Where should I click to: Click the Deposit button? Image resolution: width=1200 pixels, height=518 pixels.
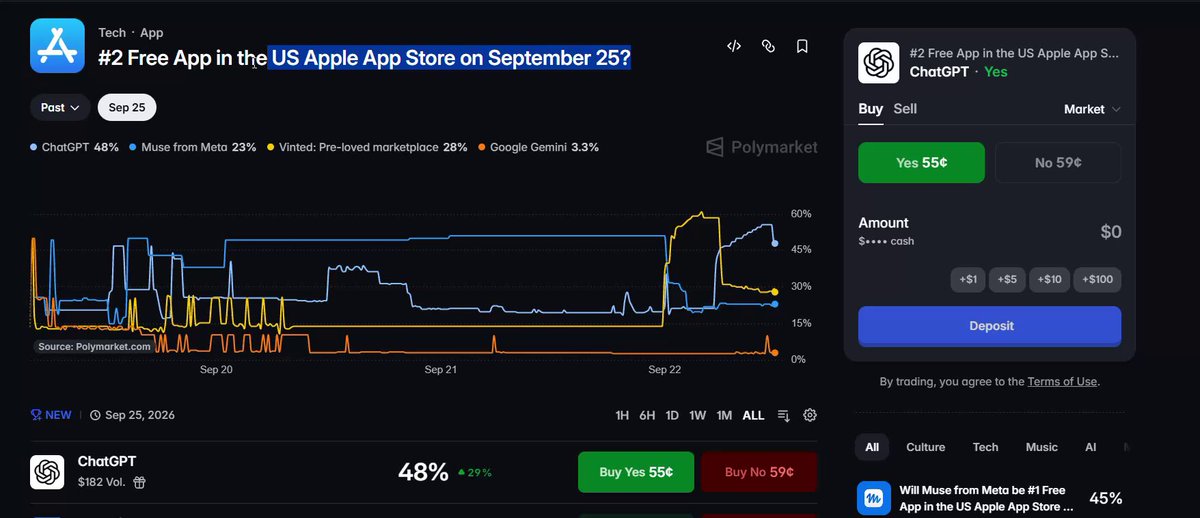(x=990, y=326)
